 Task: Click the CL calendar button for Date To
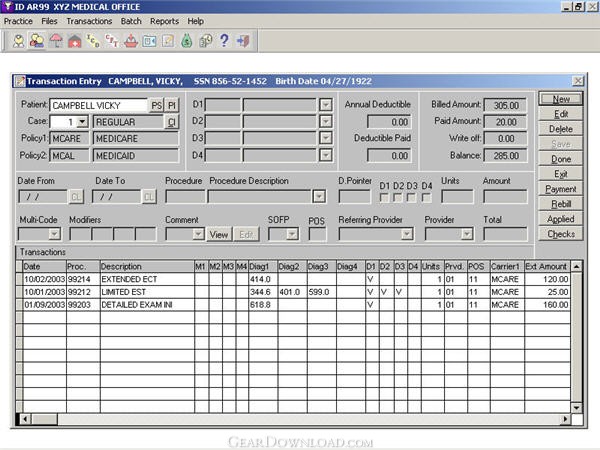pyautogui.click(x=149, y=197)
